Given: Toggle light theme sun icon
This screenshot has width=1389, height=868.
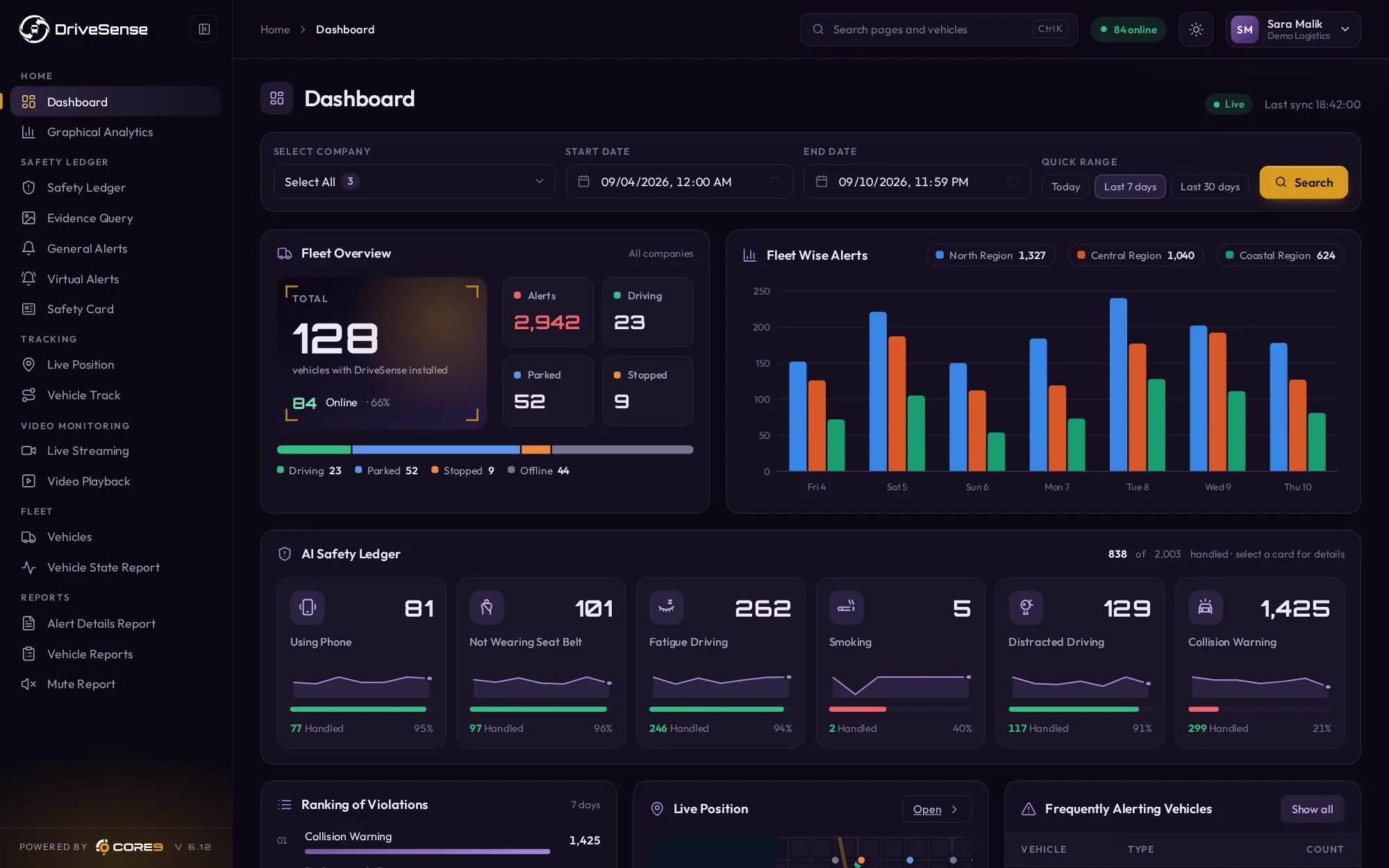Looking at the screenshot, I should click(x=1196, y=29).
